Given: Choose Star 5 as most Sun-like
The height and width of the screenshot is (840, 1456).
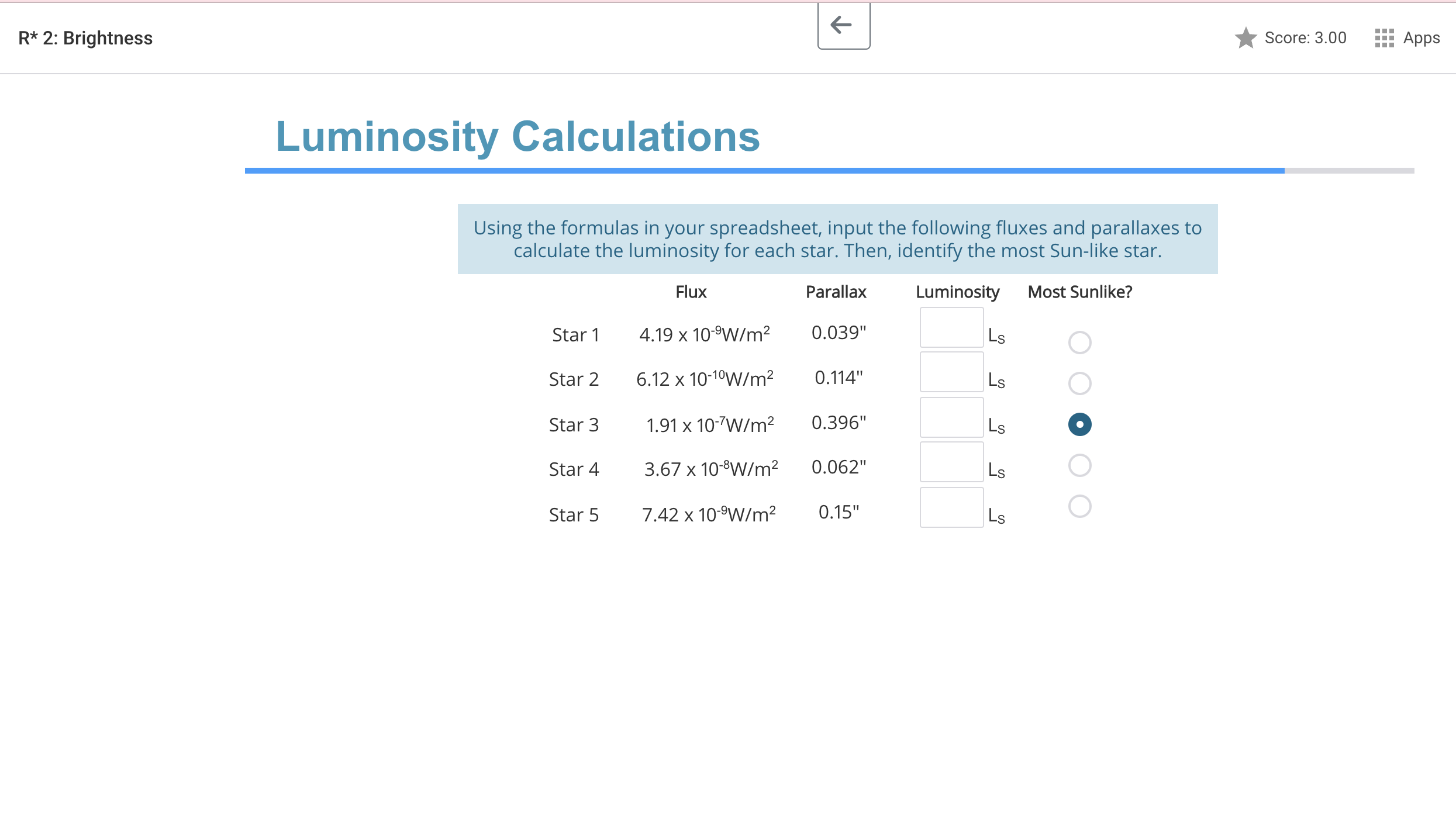Looking at the screenshot, I should click(1079, 506).
